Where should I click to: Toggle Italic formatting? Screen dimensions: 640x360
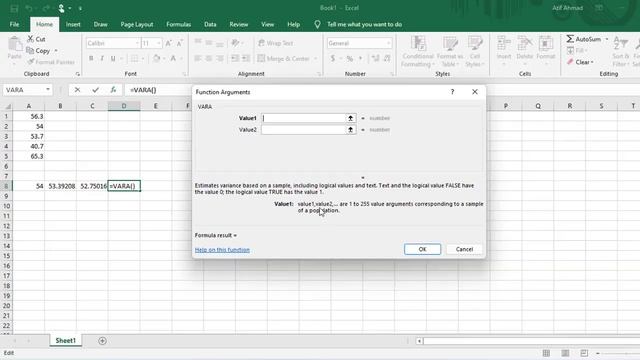(102, 59)
